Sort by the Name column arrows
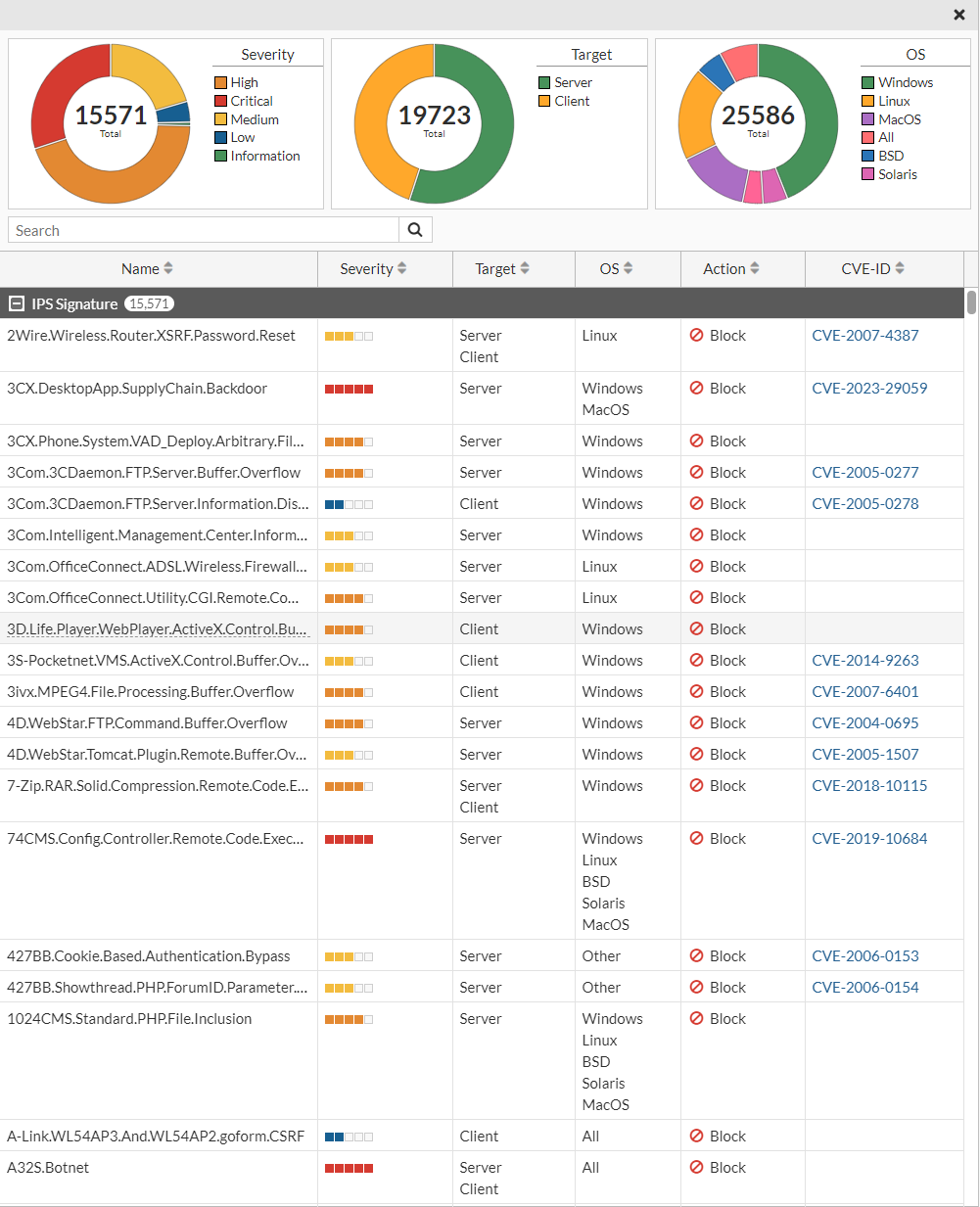Screen dimensions: 980x1207 coord(168,268)
